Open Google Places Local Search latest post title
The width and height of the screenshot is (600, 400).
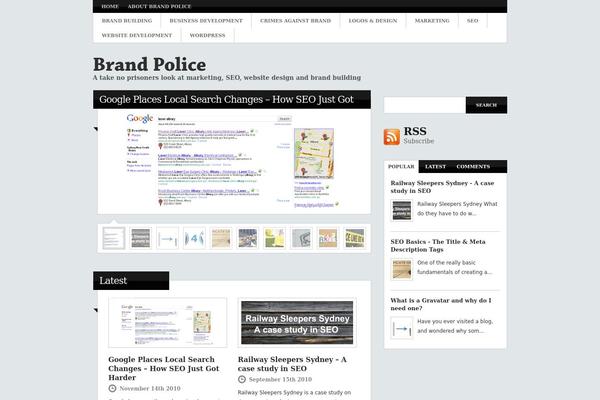[x=164, y=368]
